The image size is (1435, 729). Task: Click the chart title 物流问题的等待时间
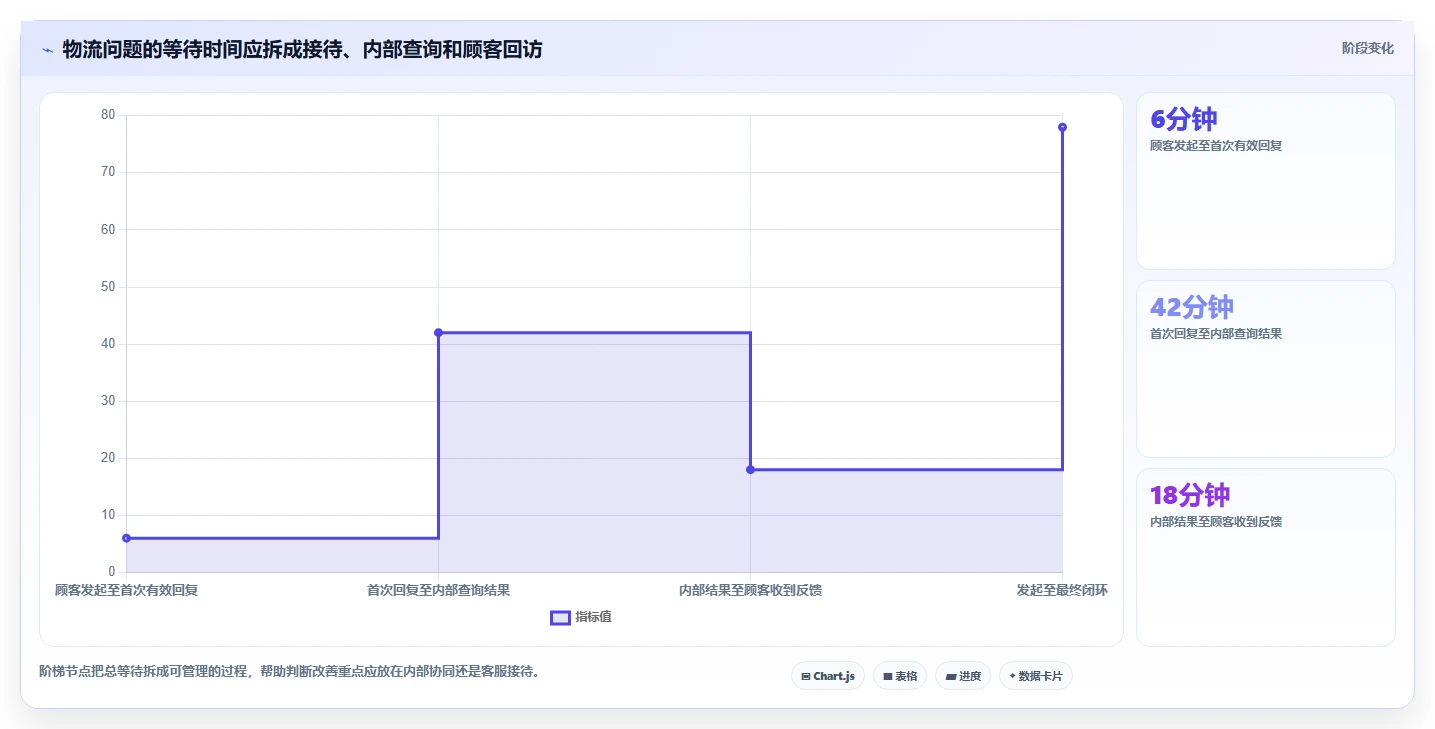pyautogui.click(x=302, y=49)
